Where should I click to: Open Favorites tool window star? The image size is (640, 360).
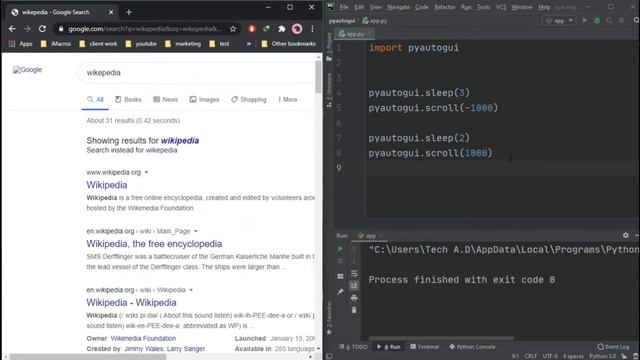pos(329,318)
